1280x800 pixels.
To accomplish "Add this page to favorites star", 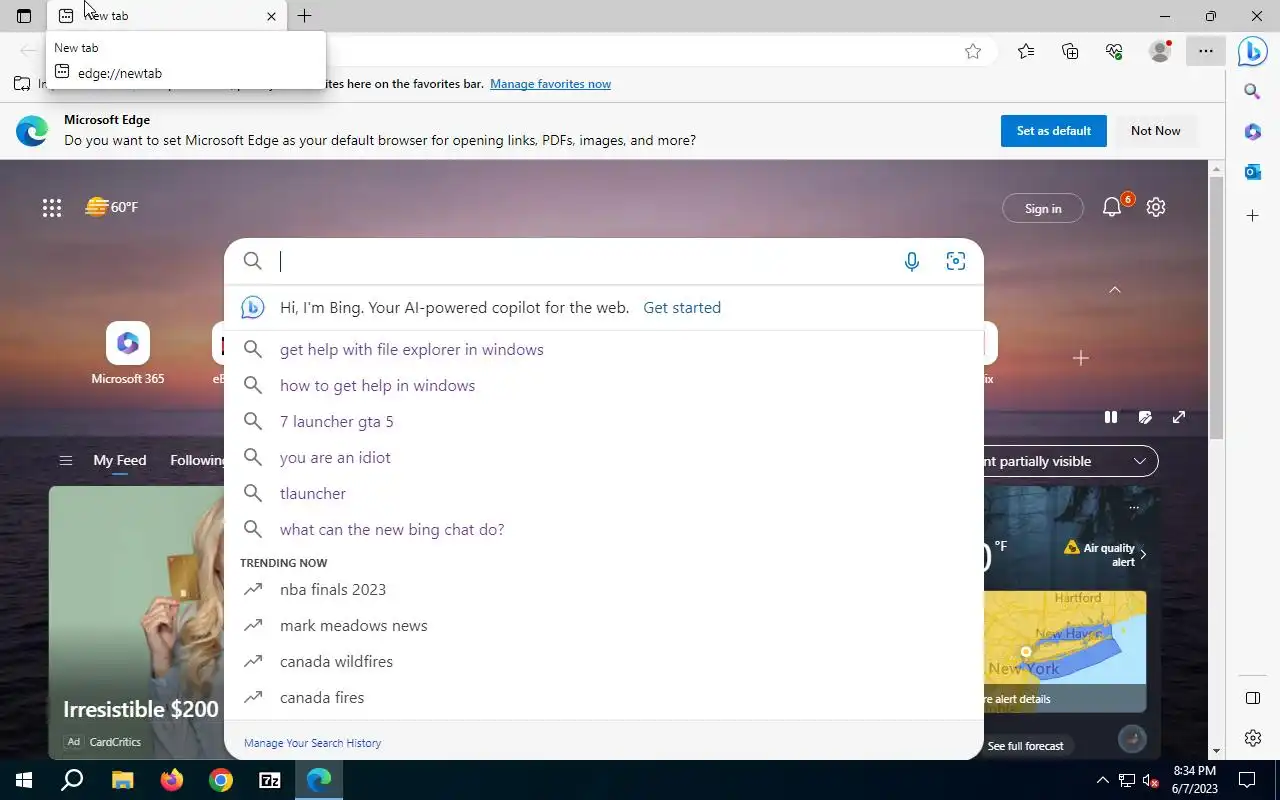I will (973, 52).
